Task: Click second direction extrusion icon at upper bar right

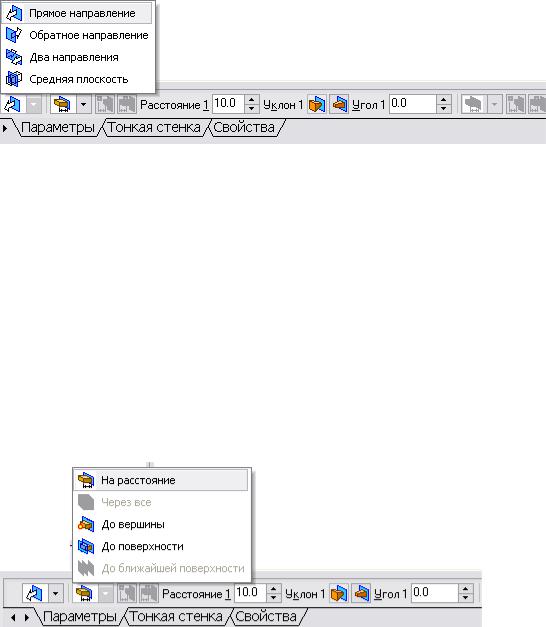Action: click(x=474, y=105)
